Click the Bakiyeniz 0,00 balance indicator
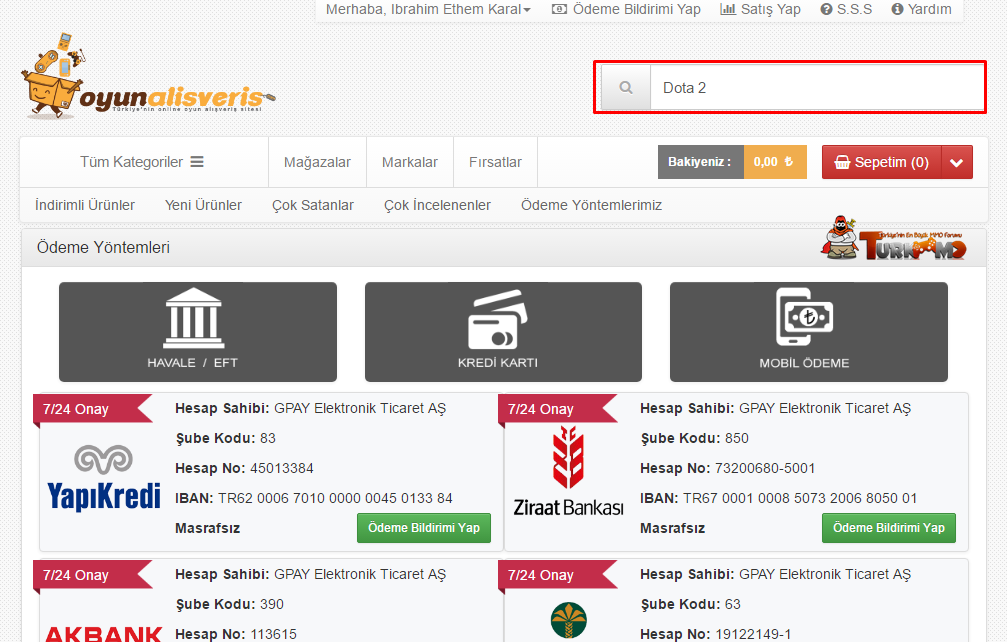Screen dimensions: 1007x642 (x=732, y=162)
